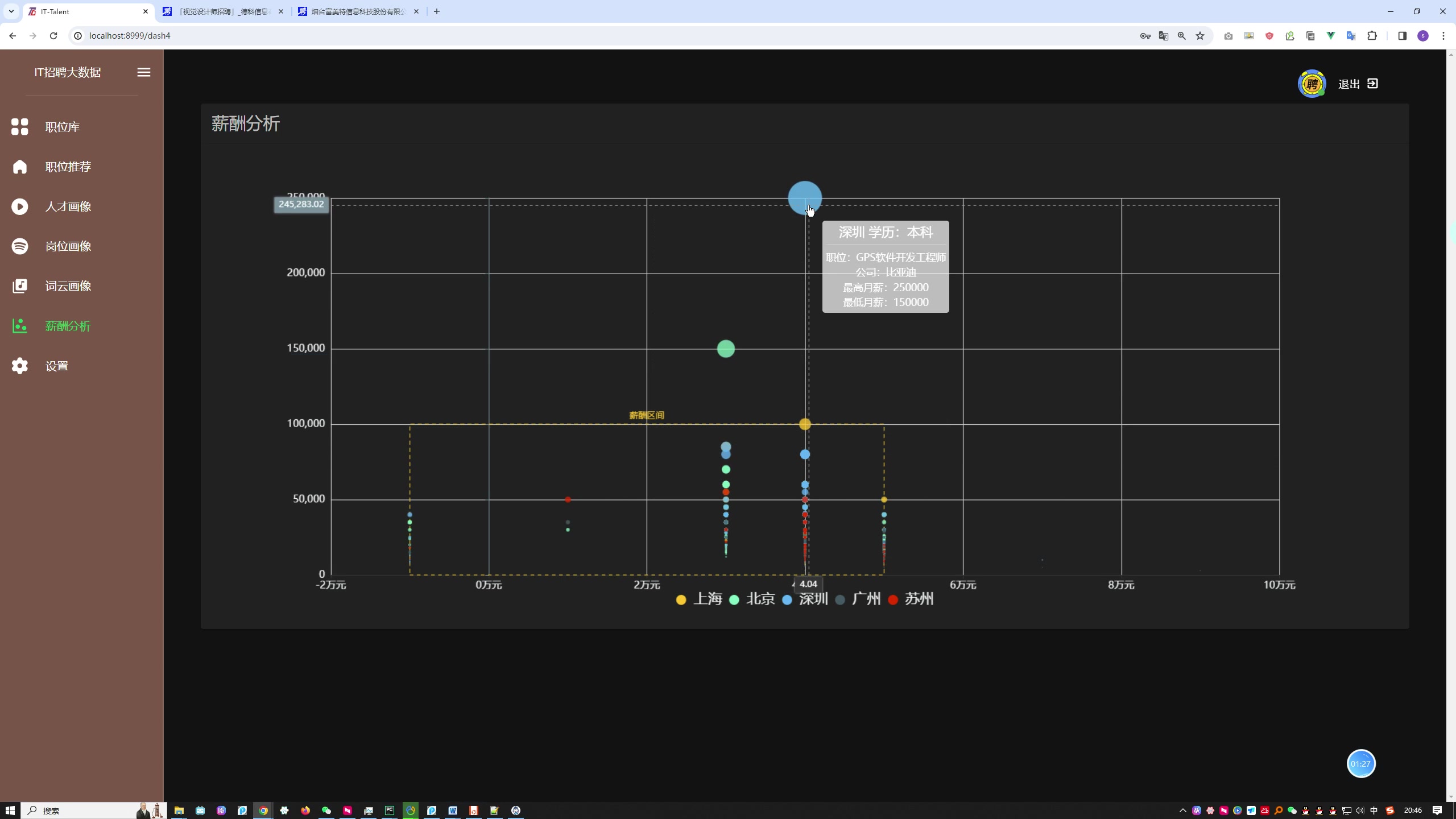Viewport: 1456px width, 819px height.
Task: Click the user avatar badge icon
Action: pos(1312,84)
